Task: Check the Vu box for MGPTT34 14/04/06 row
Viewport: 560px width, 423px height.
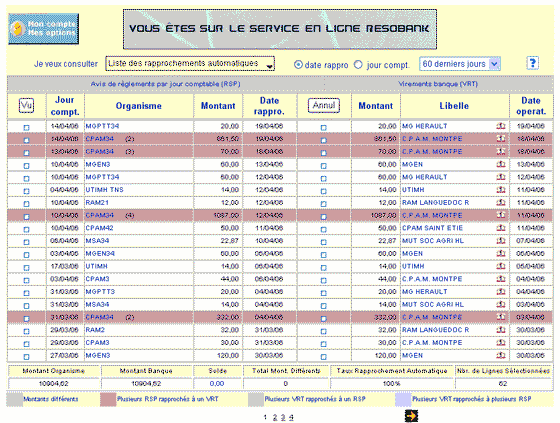Action: [x=26, y=128]
